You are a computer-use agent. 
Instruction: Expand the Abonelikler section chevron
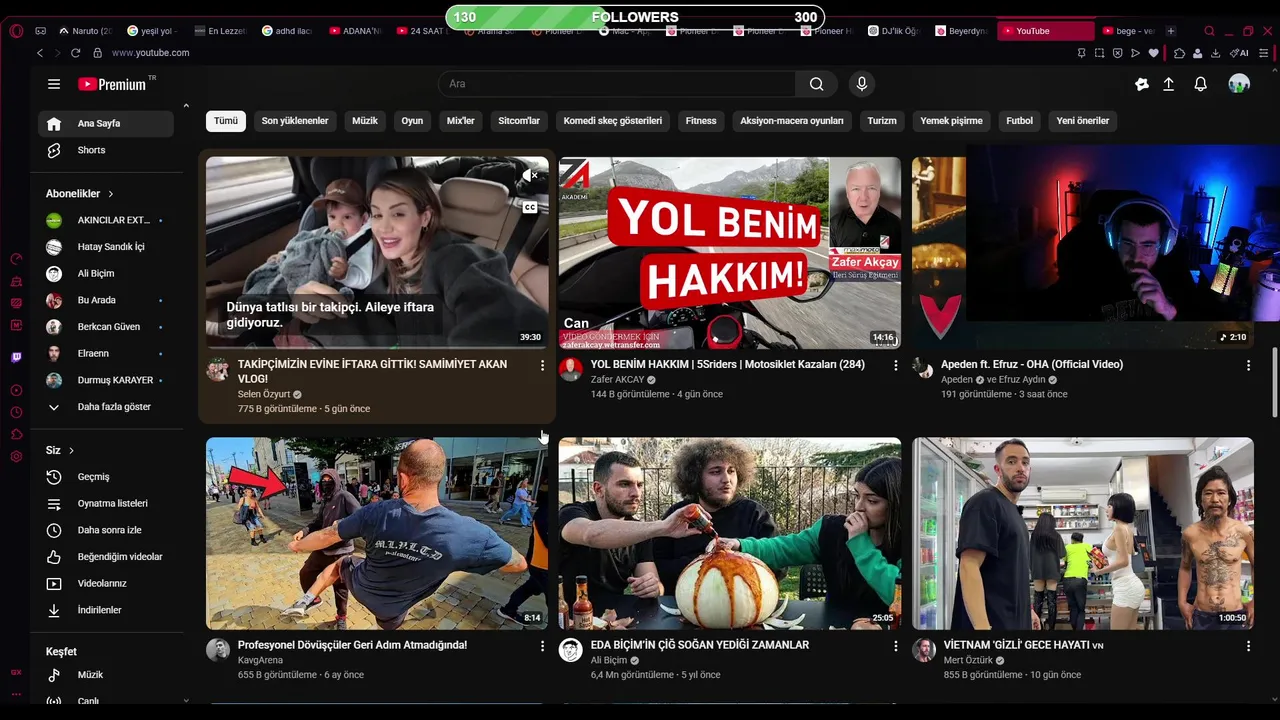tap(111, 194)
